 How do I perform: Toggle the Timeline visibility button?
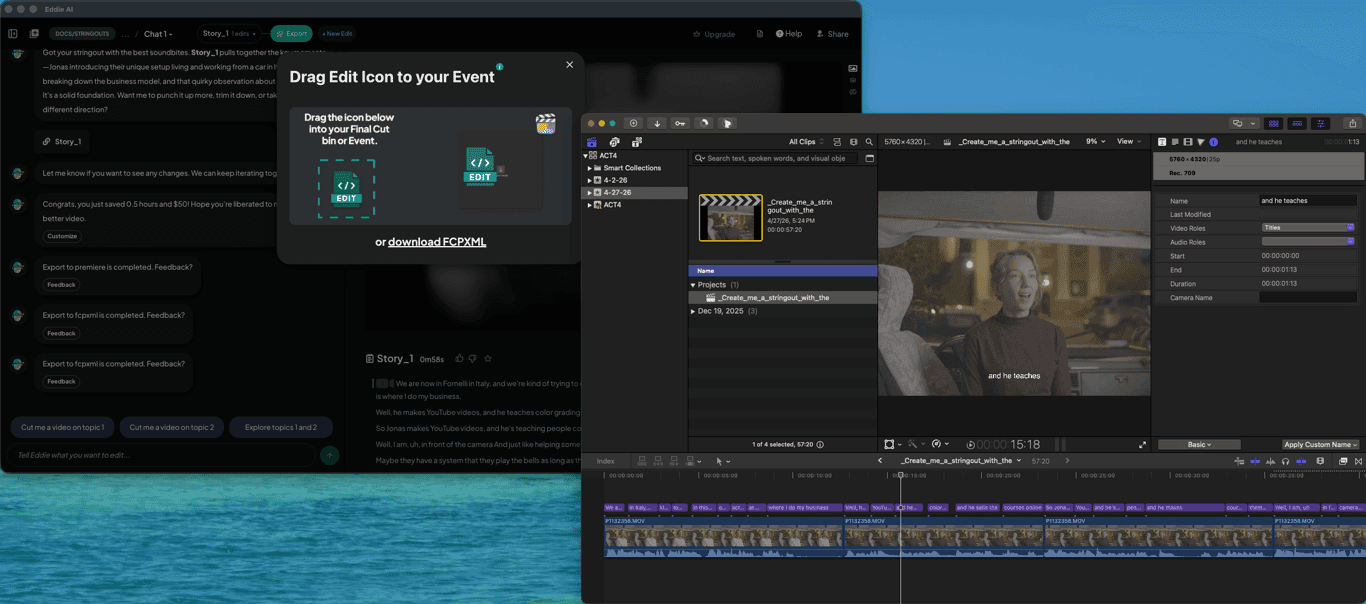1297,123
